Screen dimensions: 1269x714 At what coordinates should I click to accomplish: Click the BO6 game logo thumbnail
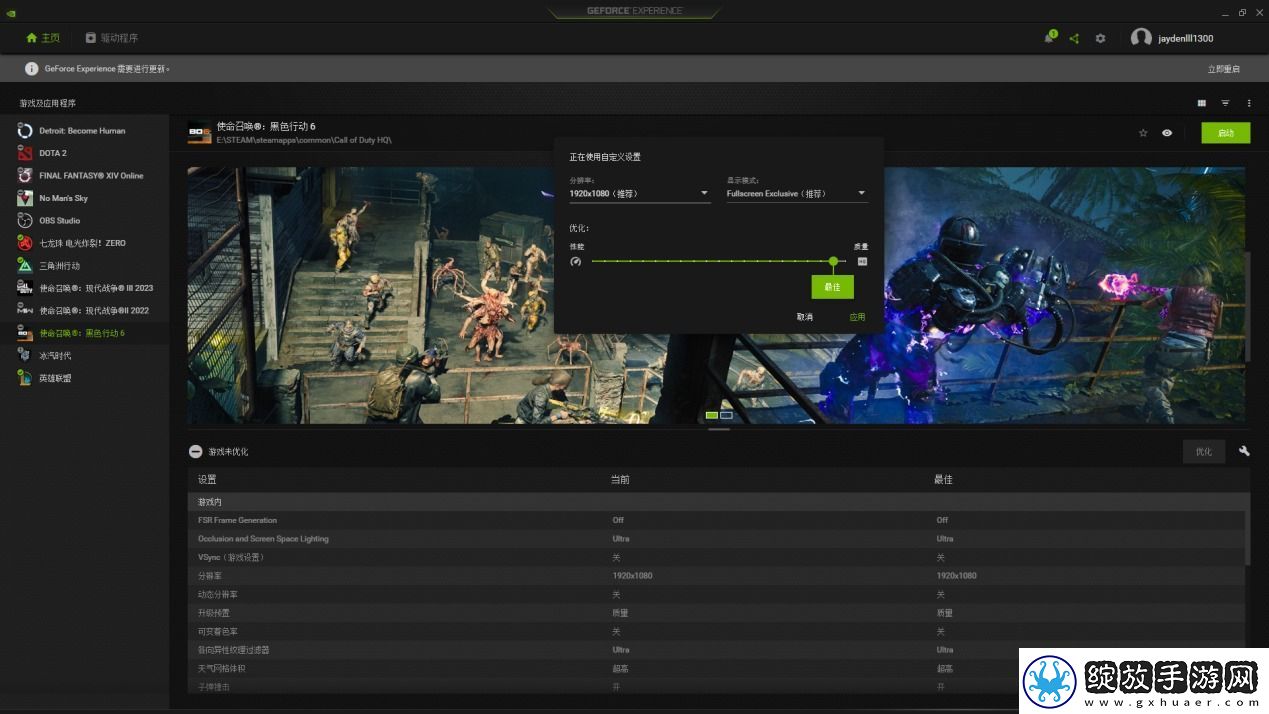coord(199,133)
